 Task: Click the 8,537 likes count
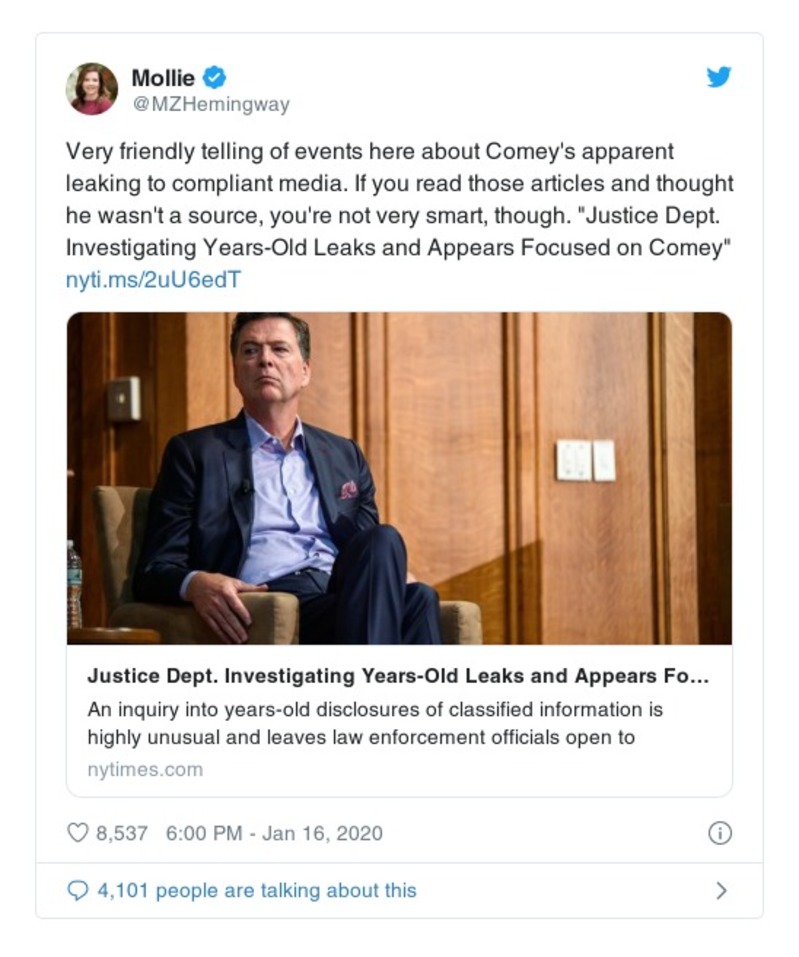pos(122,833)
